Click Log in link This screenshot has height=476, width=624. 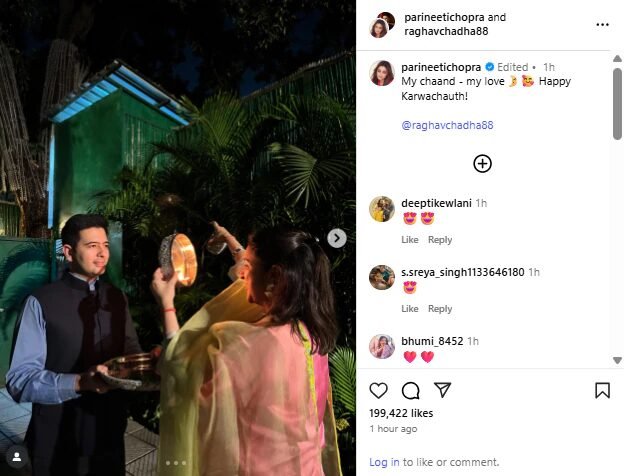384,462
